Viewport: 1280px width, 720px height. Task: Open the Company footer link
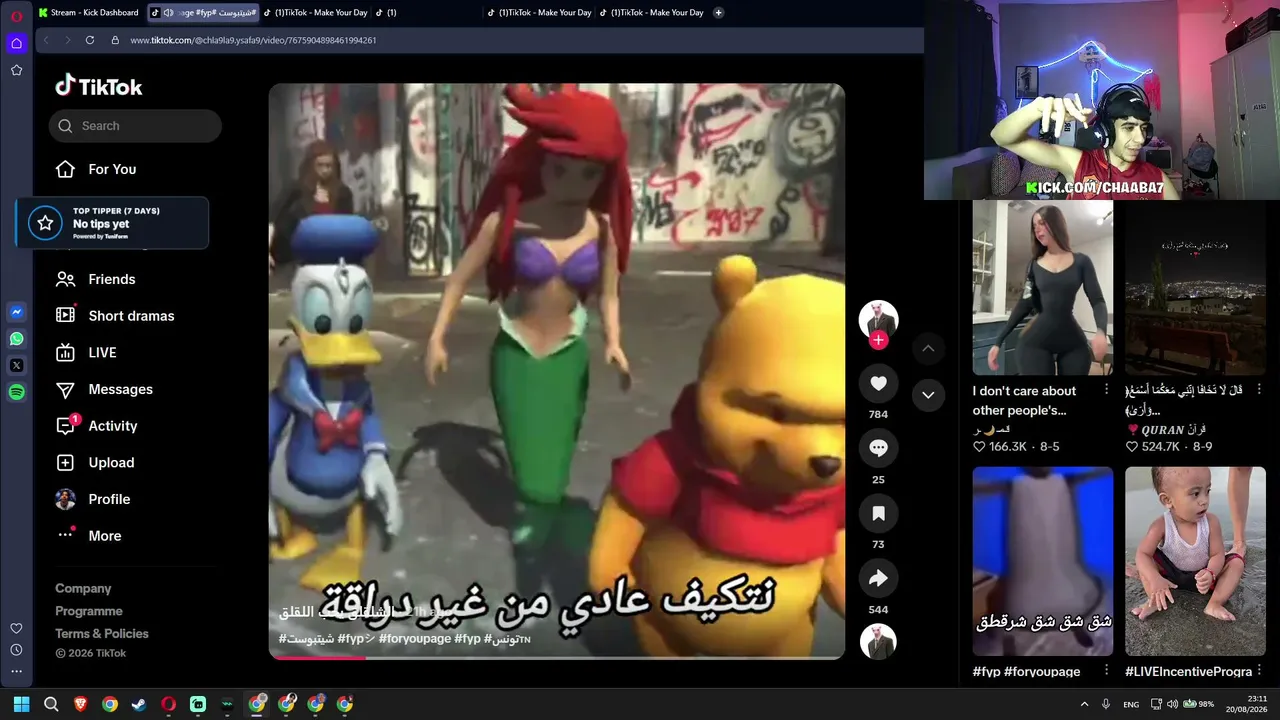tap(83, 588)
